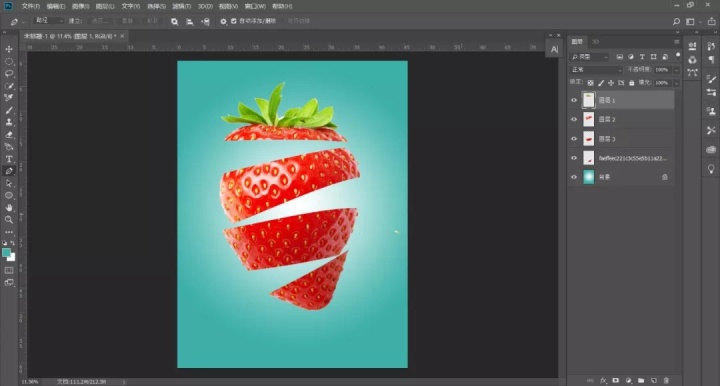Screen dimensions: 720x386
Task: Select the Move tool
Action: pos(9,49)
